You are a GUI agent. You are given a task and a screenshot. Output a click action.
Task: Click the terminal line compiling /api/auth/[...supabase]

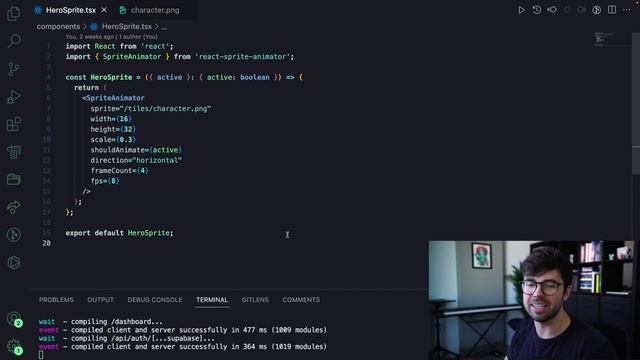[x=126, y=338]
